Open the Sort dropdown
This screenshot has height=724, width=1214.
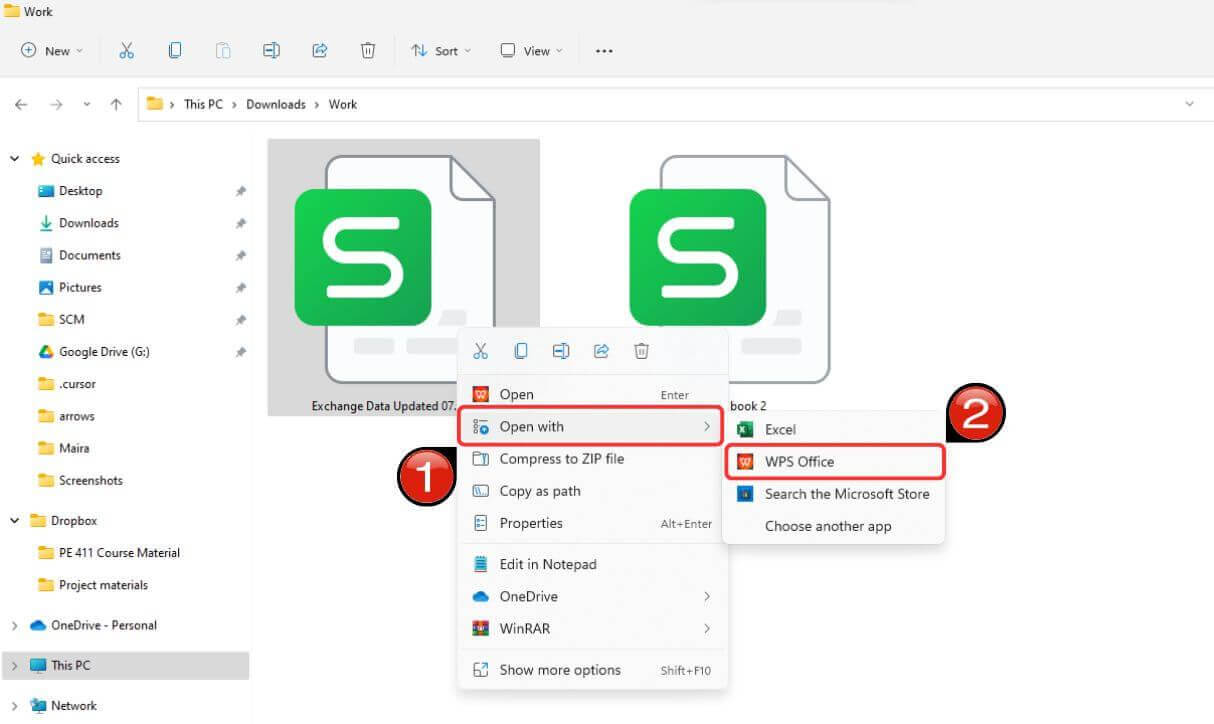click(x=440, y=50)
